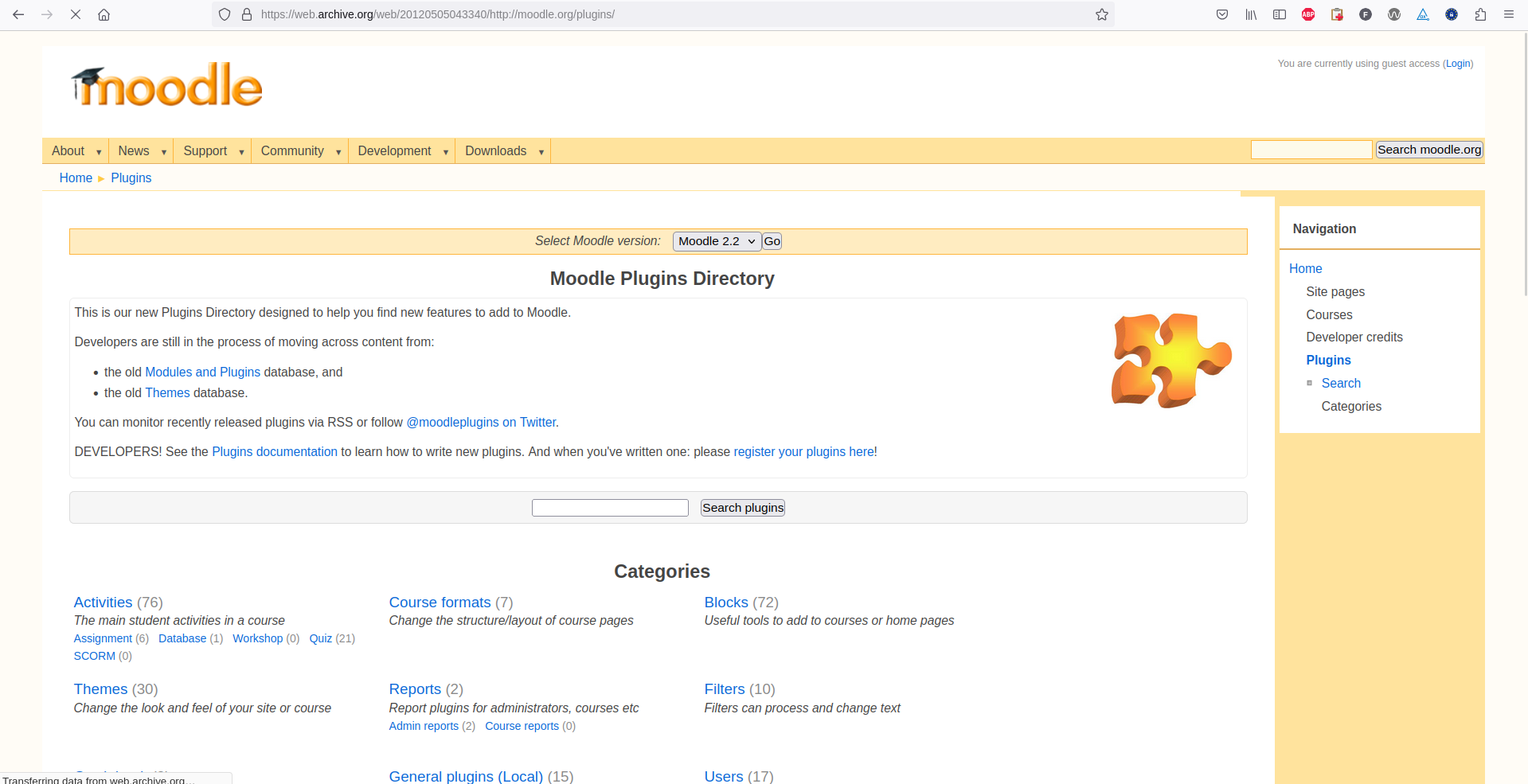
Task: Click the padlock site security icon
Action: 247,14
